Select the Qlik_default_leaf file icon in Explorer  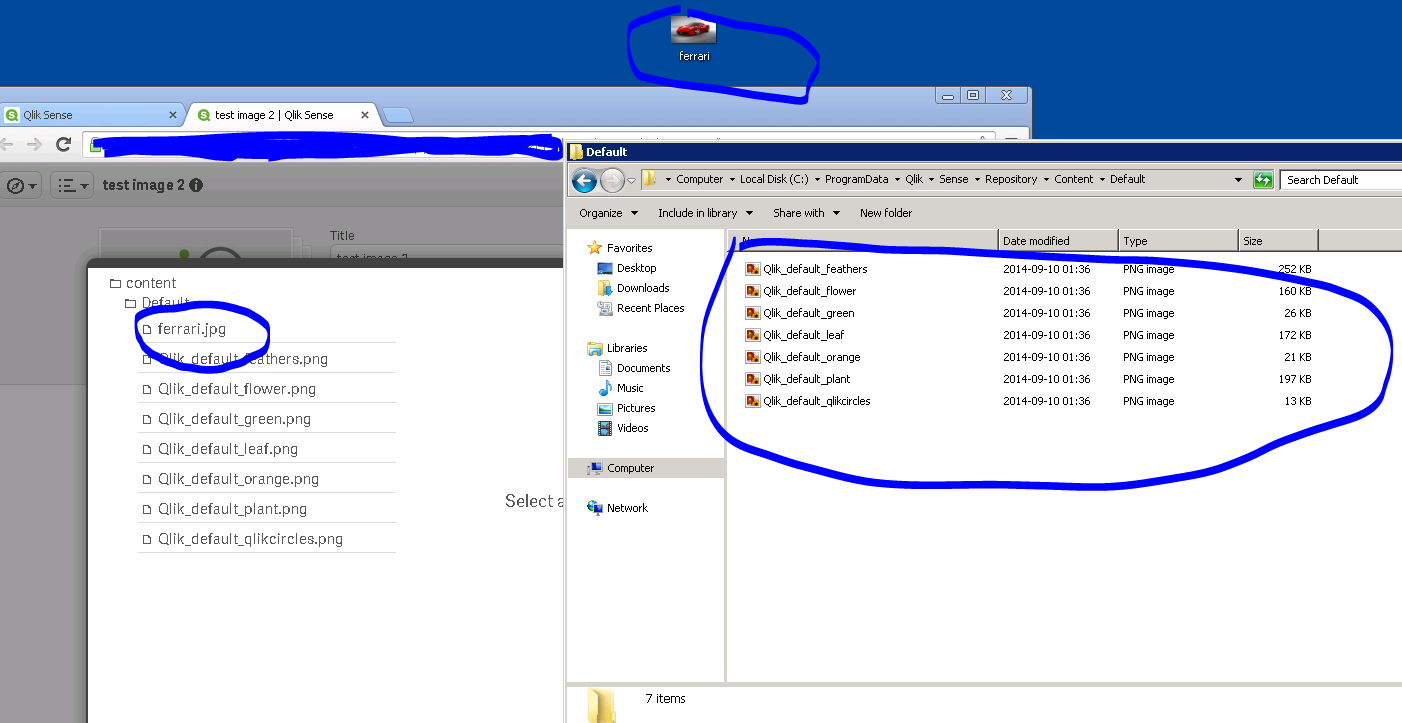pos(753,335)
